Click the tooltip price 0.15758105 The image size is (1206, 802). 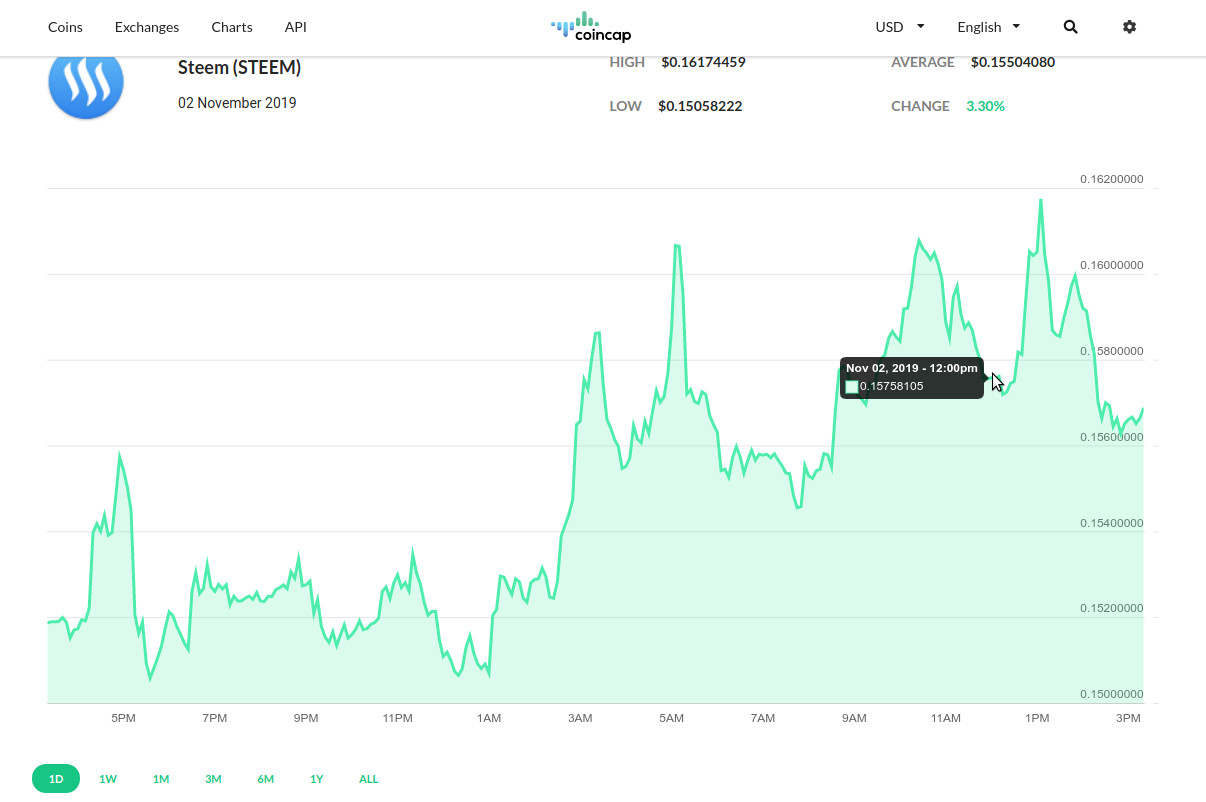[892, 386]
